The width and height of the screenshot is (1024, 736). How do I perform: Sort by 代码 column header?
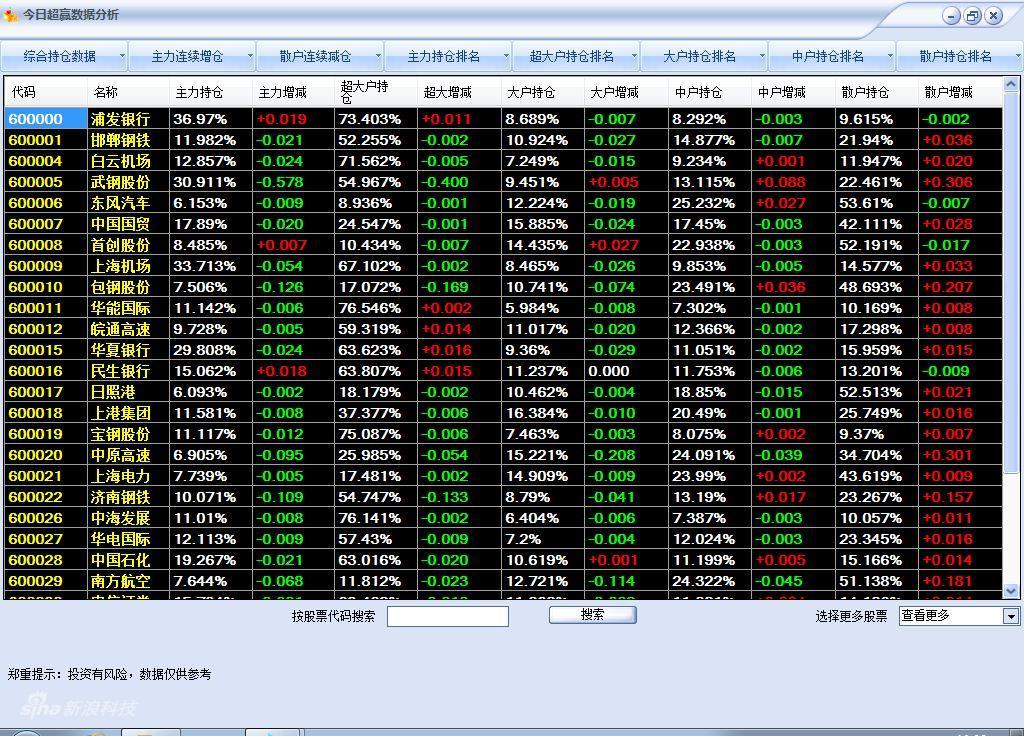(x=46, y=93)
